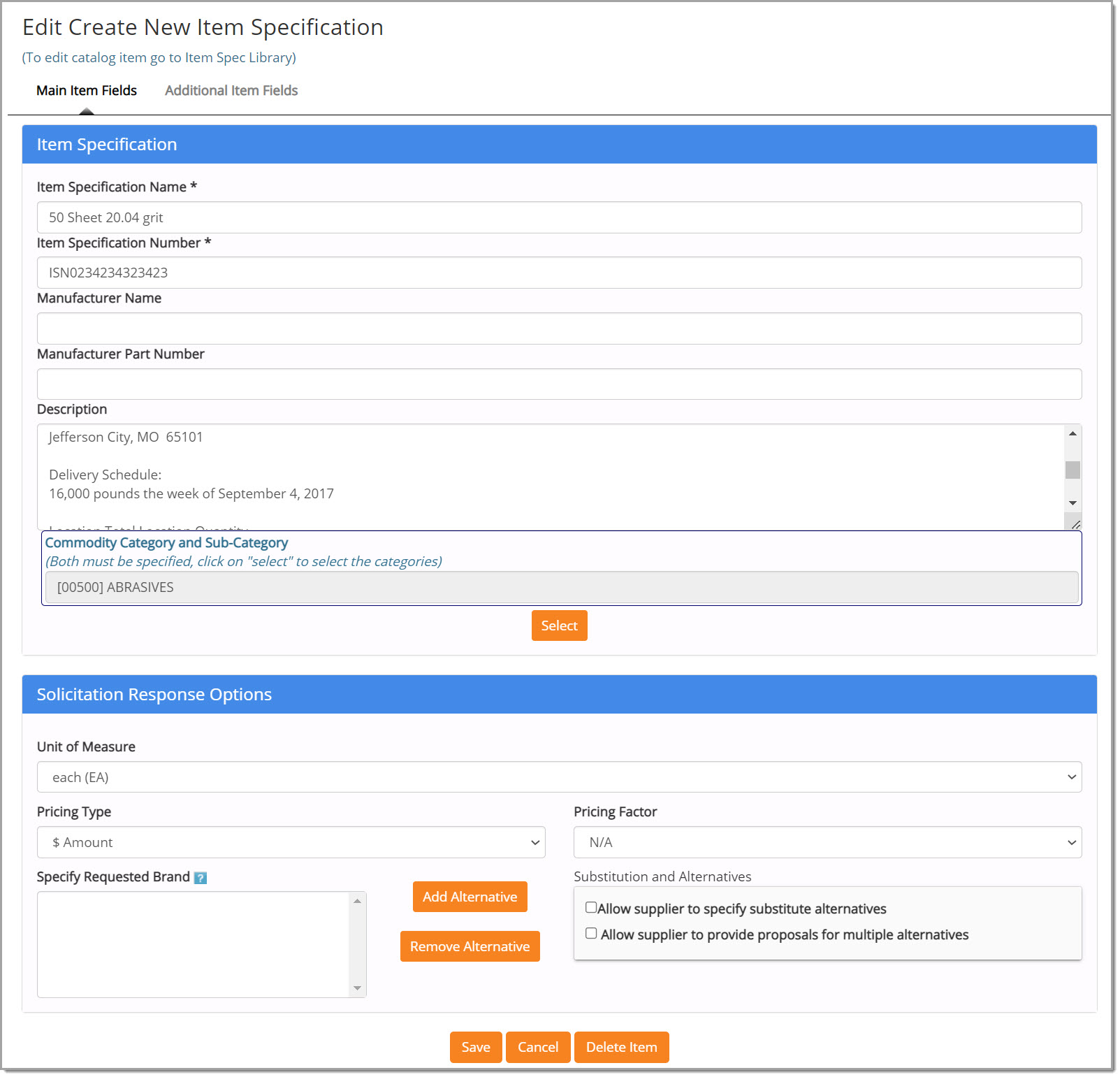Save the item specification

tap(476, 1047)
